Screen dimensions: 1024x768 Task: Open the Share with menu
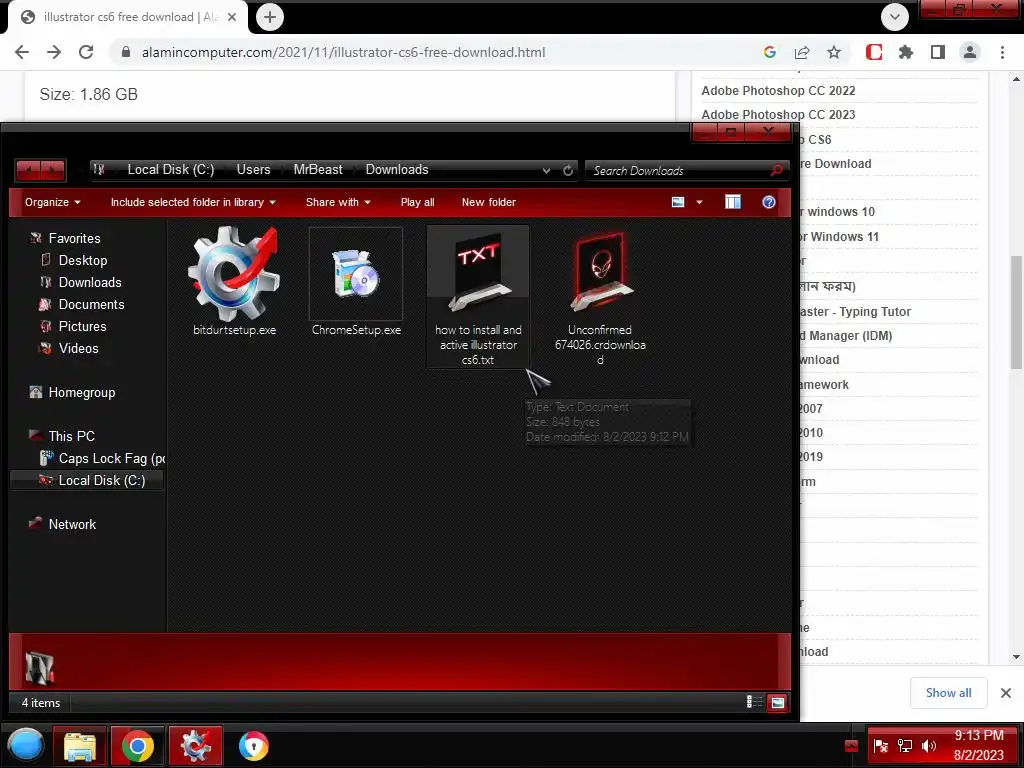[338, 202]
